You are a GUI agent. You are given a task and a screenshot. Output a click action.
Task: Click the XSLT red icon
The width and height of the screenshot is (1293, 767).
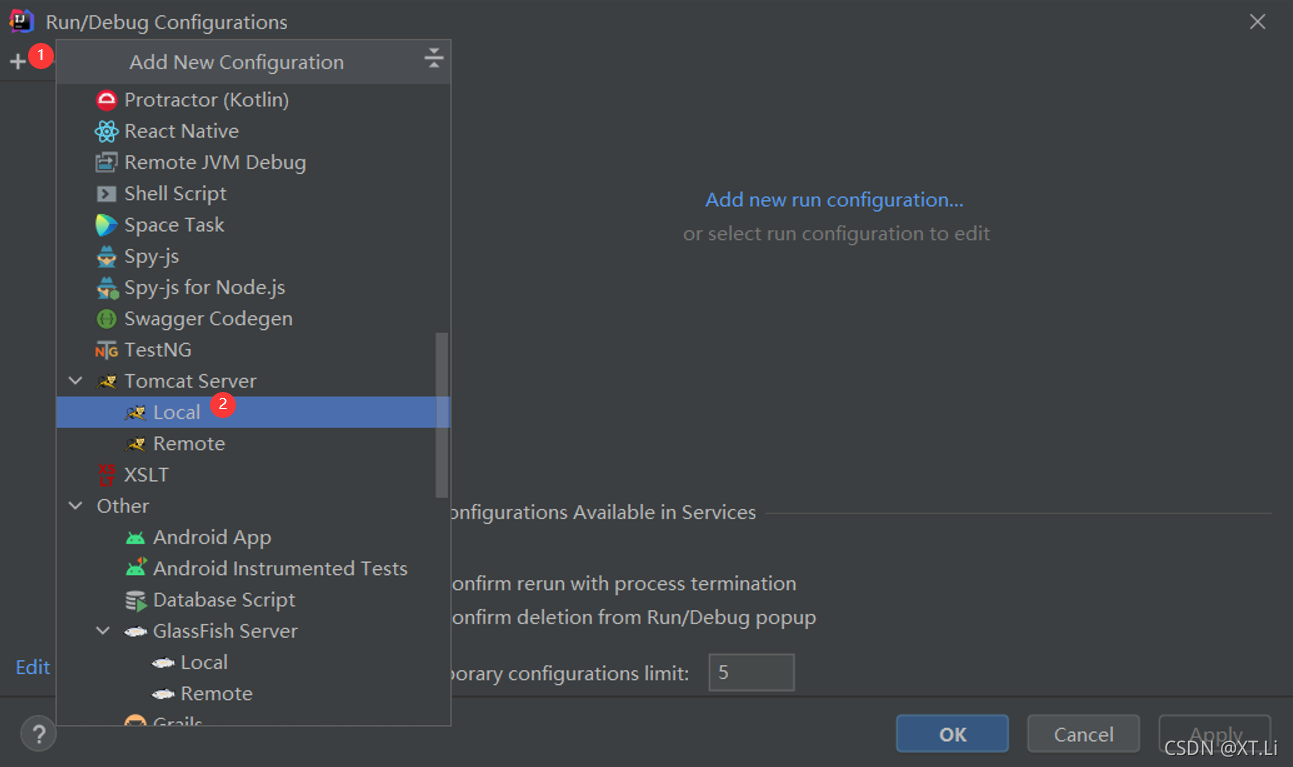106,475
